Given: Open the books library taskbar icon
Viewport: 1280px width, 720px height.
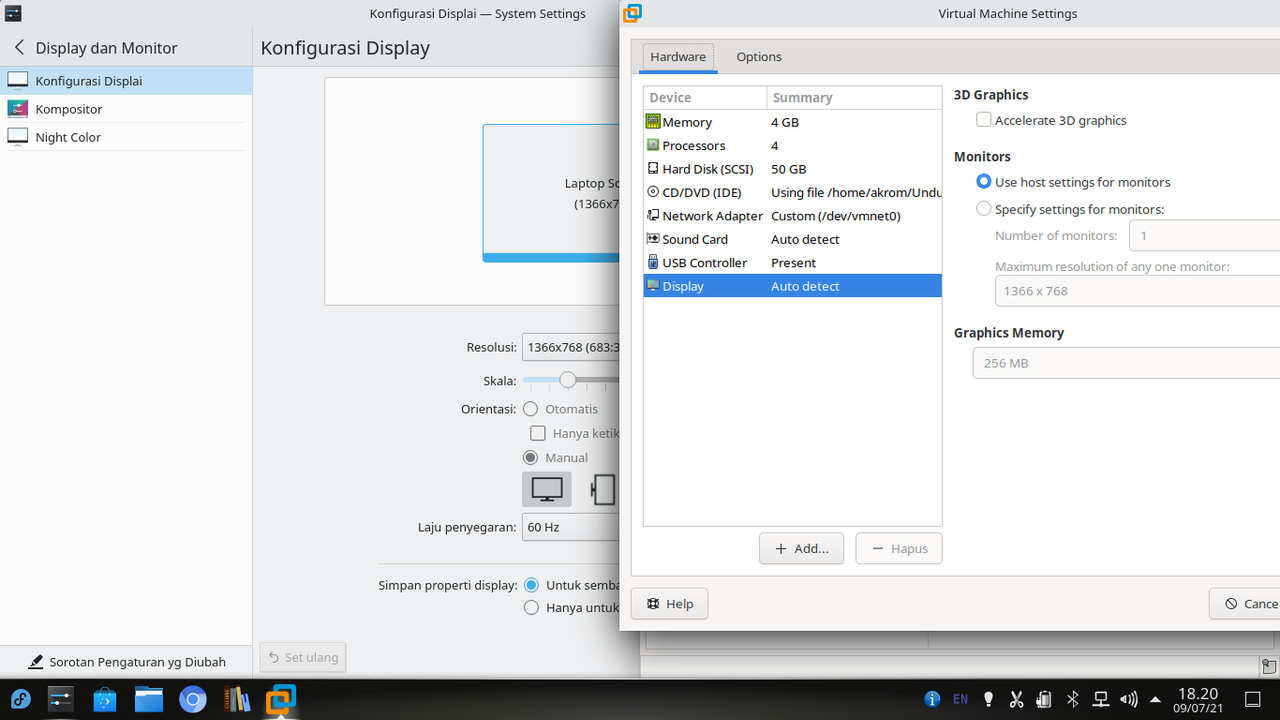Looking at the screenshot, I should (237, 699).
